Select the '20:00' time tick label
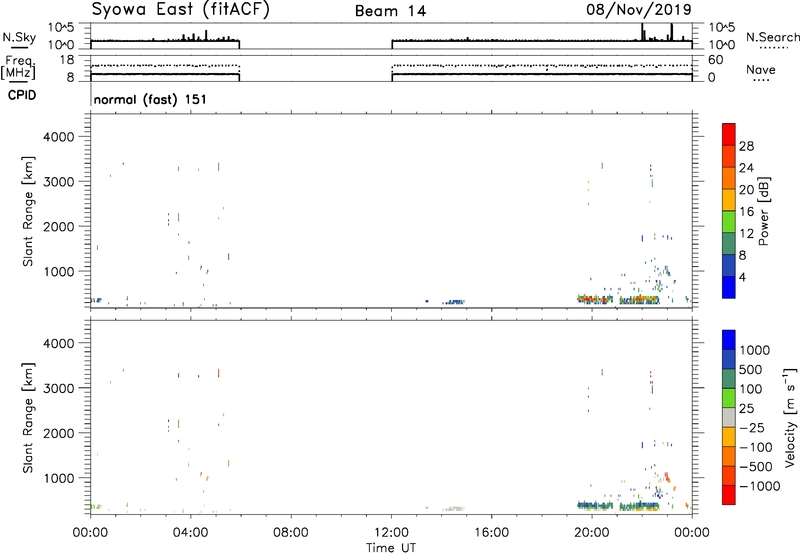 [592, 533]
